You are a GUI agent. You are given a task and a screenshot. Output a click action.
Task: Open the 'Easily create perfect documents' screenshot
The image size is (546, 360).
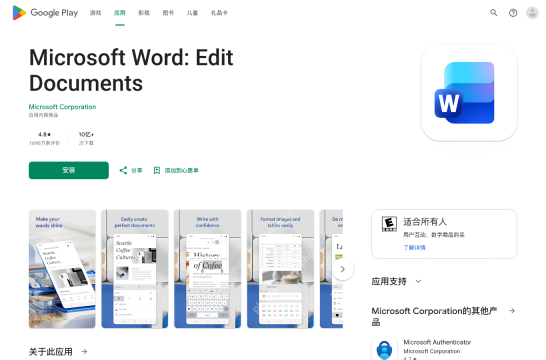[x=135, y=269]
